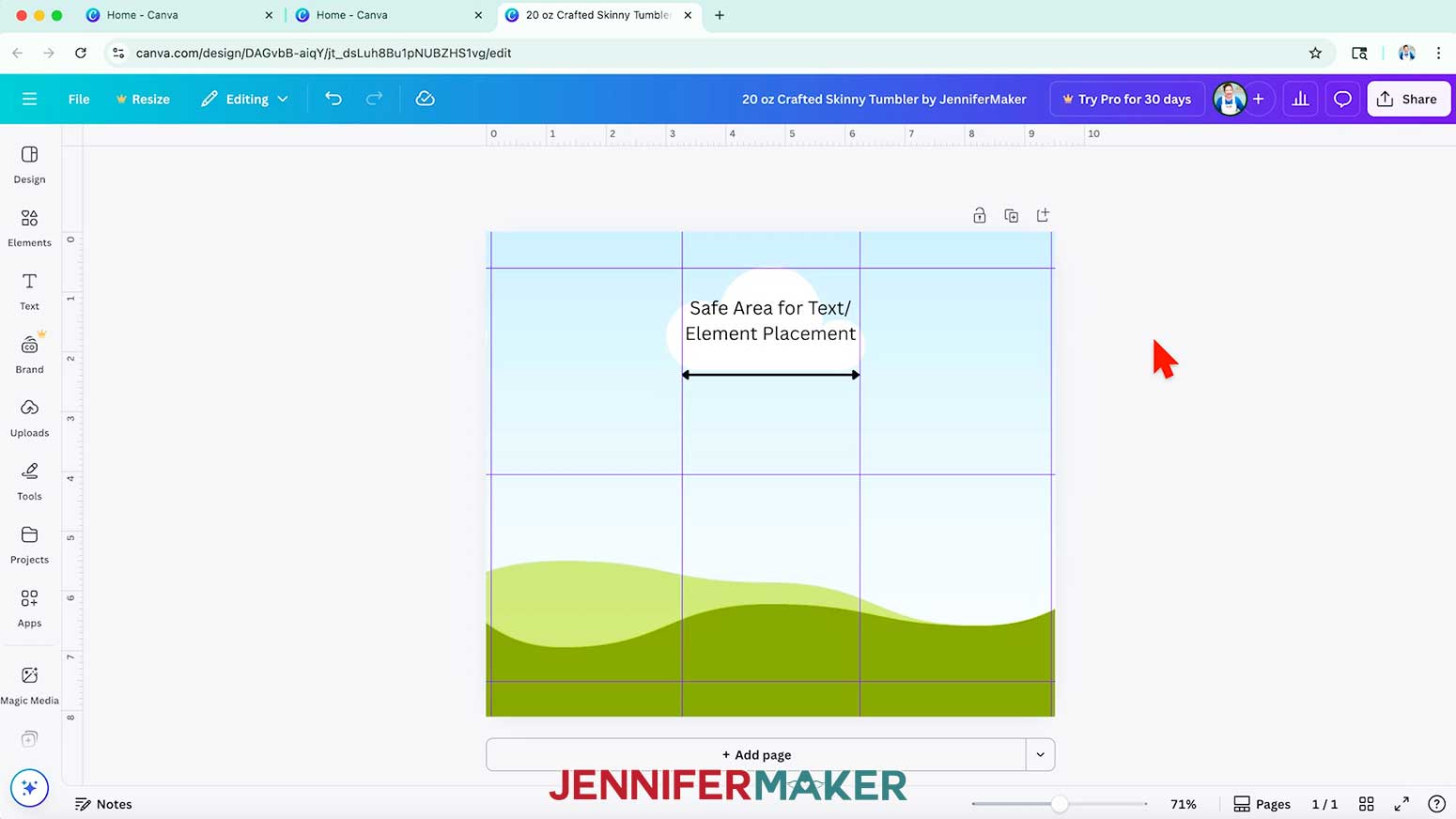Lock the page using lock icon
Viewport: 1456px width, 819px height.
click(x=980, y=215)
